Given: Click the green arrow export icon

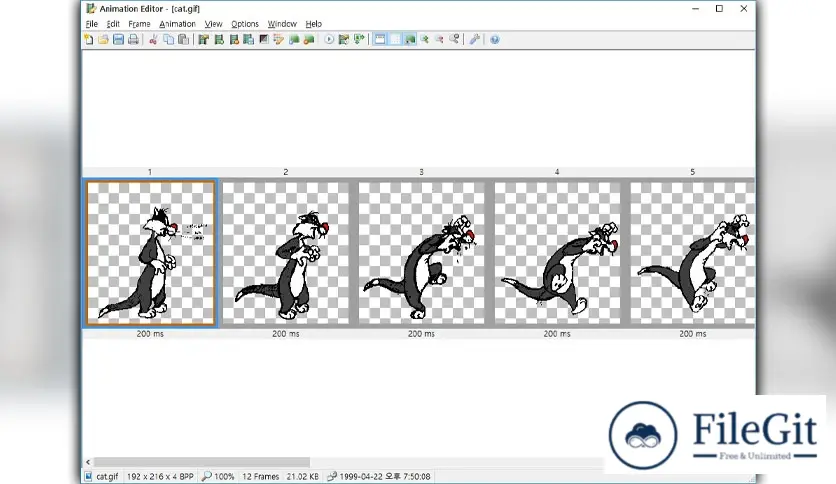Looking at the screenshot, I should point(359,39).
